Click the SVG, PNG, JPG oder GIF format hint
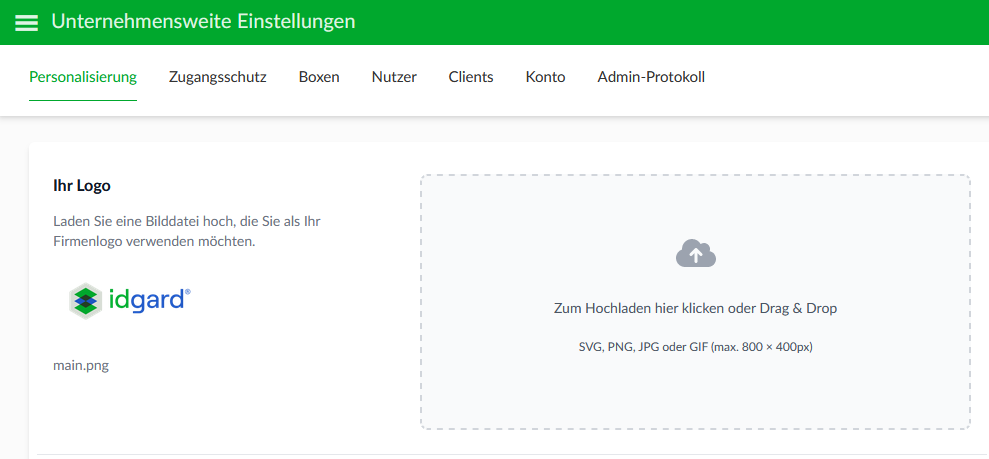The width and height of the screenshot is (989, 459). (x=696, y=347)
